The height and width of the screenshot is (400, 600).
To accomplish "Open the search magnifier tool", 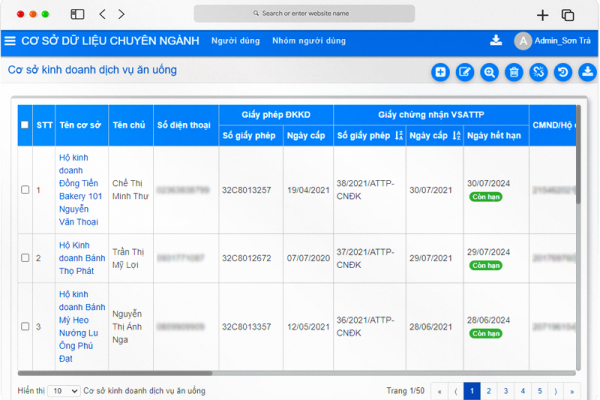I will (489, 72).
